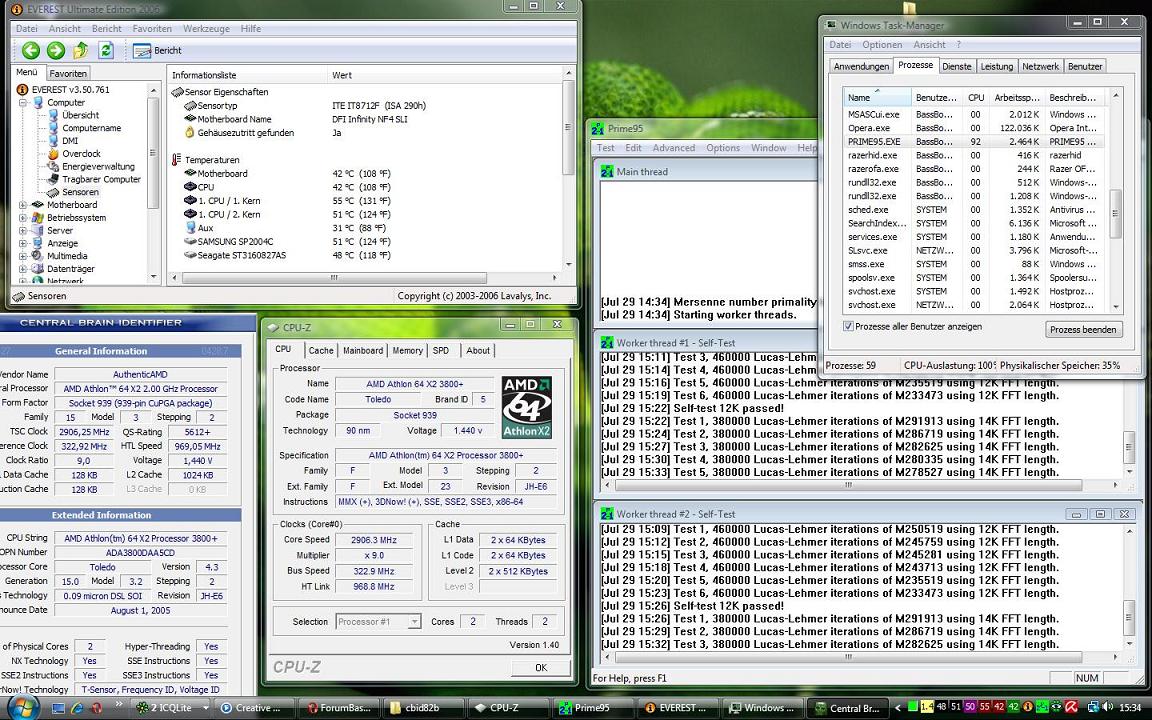Screen dimensions: 1152x720
Task: Click Prime95 icon in Main thread title
Action: [607, 171]
